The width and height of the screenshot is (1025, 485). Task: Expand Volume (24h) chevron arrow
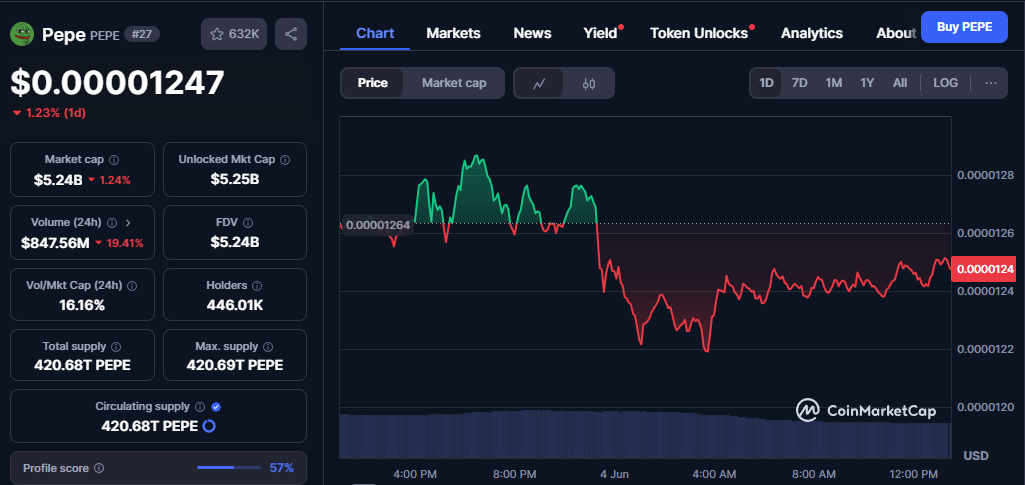tap(127, 222)
